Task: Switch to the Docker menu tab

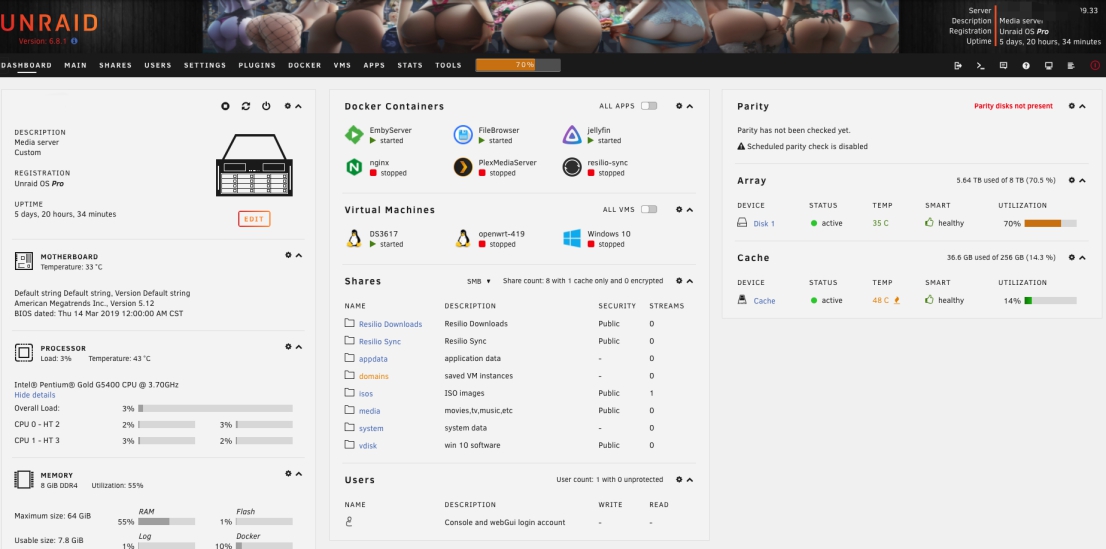Action: pyautogui.click(x=305, y=66)
